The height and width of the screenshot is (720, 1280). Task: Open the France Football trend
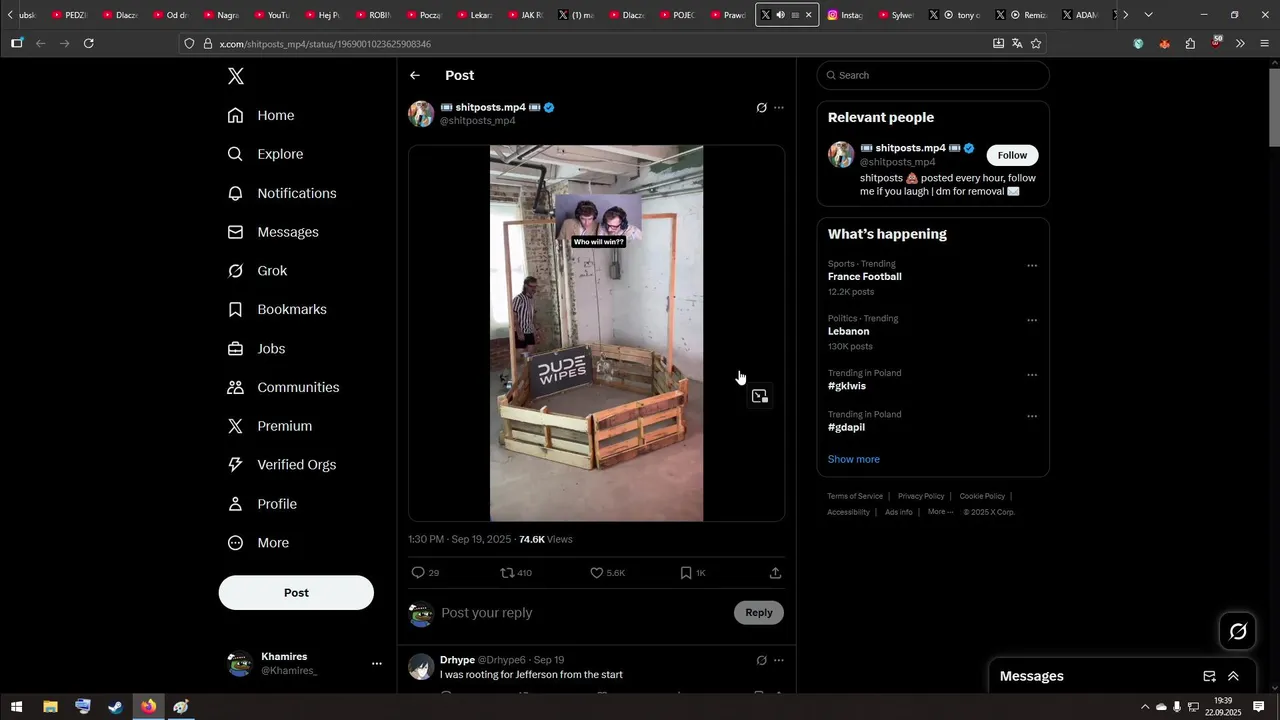point(865,277)
